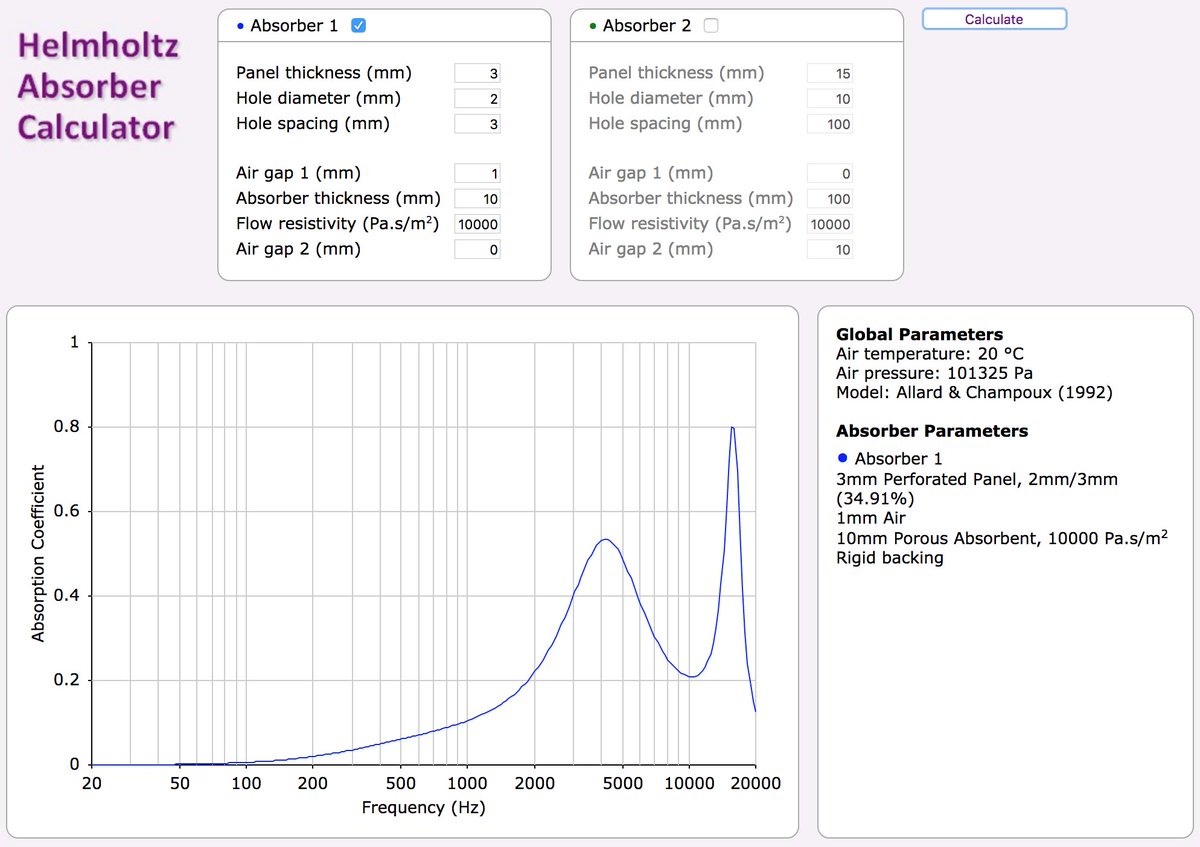Select Absorber 1 absorber thickness field
The image size is (1200, 847).
pyautogui.click(x=477, y=199)
